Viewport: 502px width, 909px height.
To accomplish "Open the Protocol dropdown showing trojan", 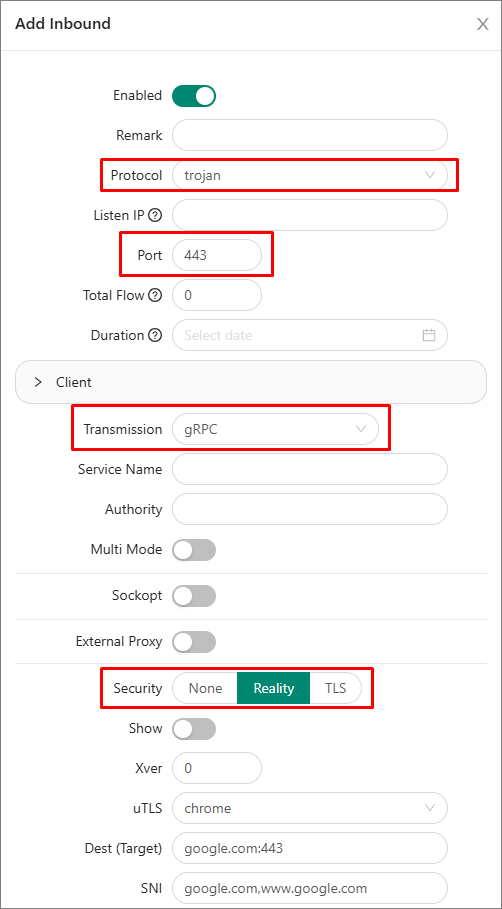I will coord(310,175).
